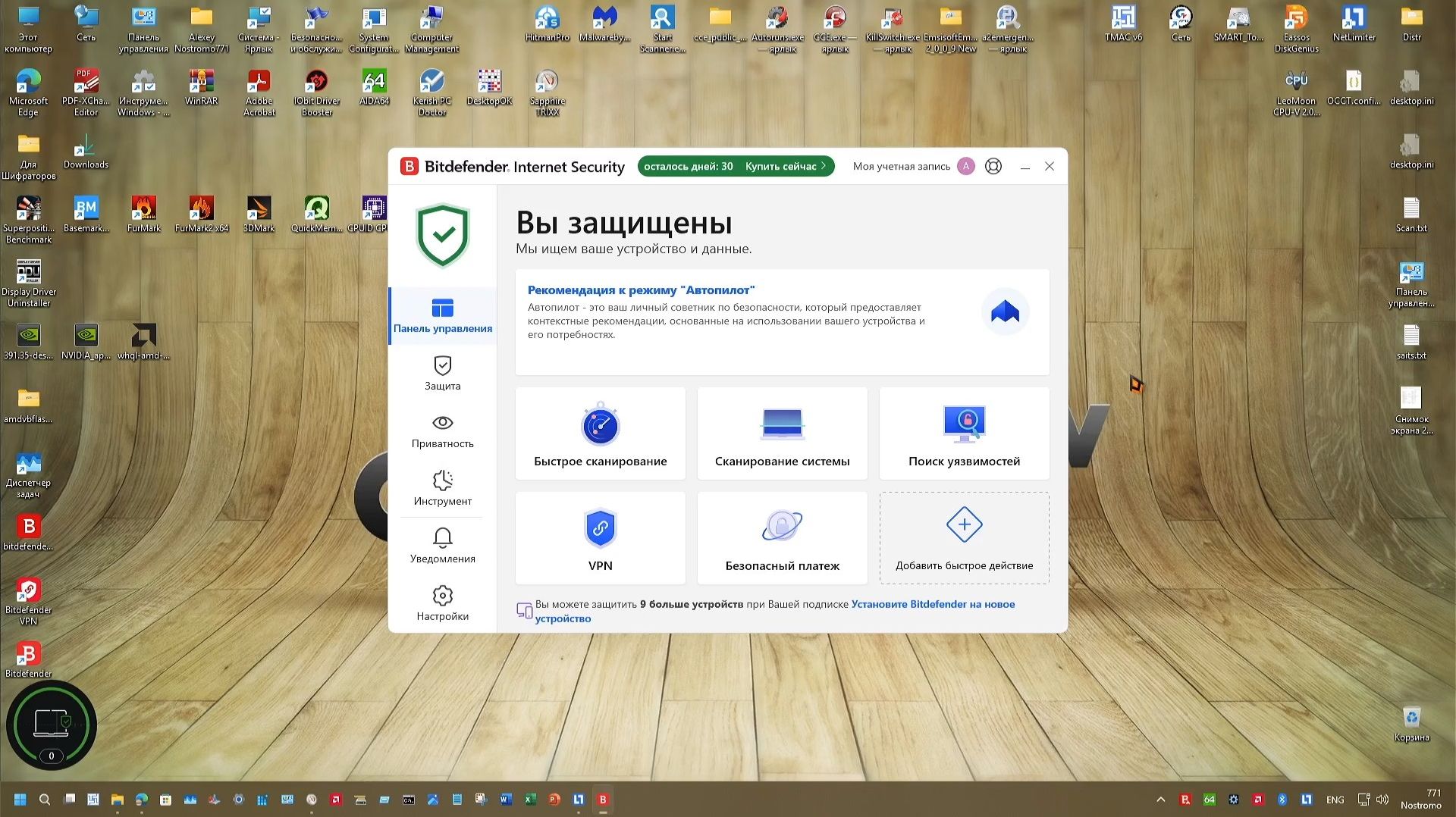1456x817 pixels.
Task: Open the Инструмент utilities section
Action: [443, 489]
